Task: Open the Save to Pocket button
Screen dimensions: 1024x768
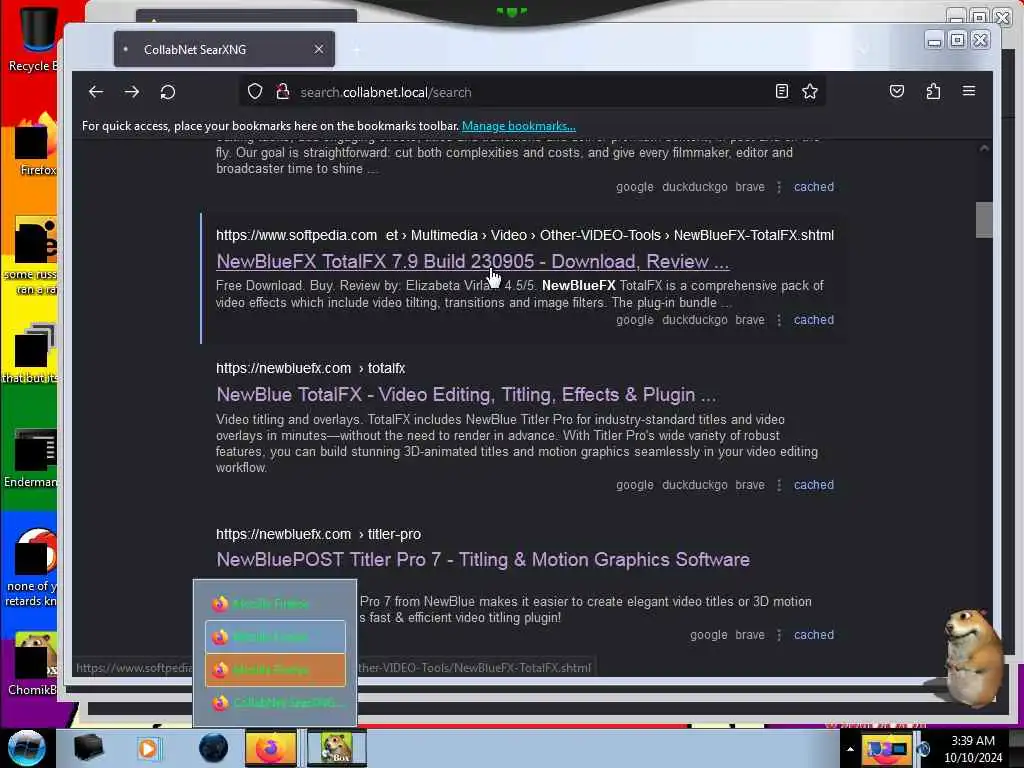Action: 897,91
